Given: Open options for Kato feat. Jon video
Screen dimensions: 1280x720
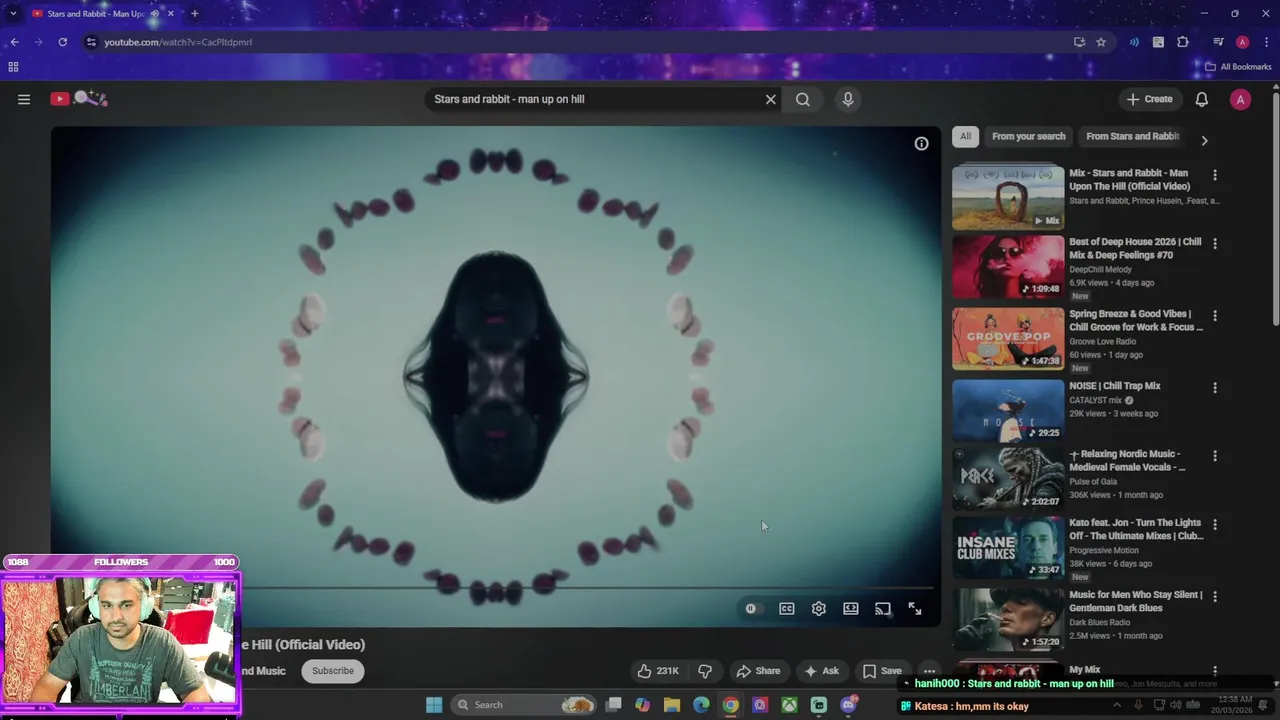Looking at the screenshot, I should (x=1215, y=524).
